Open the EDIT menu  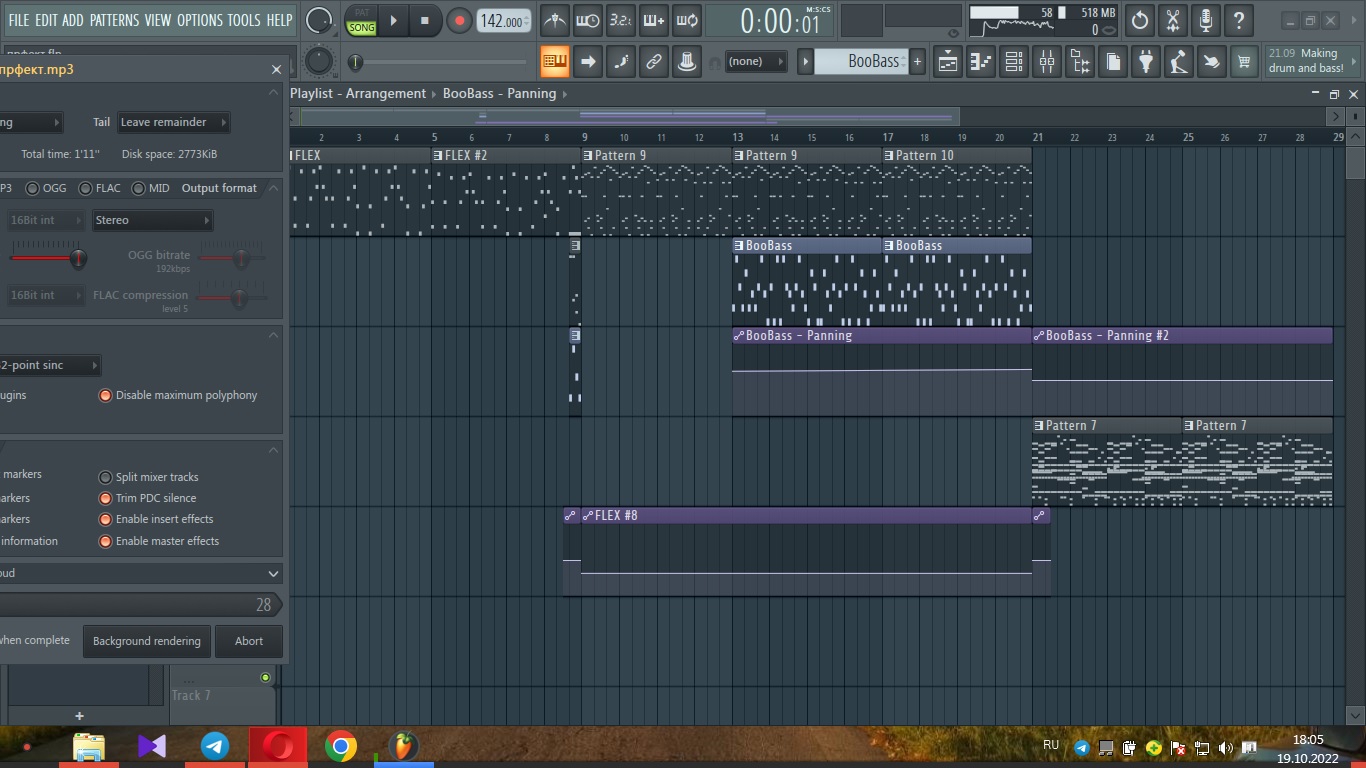click(46, 20)
